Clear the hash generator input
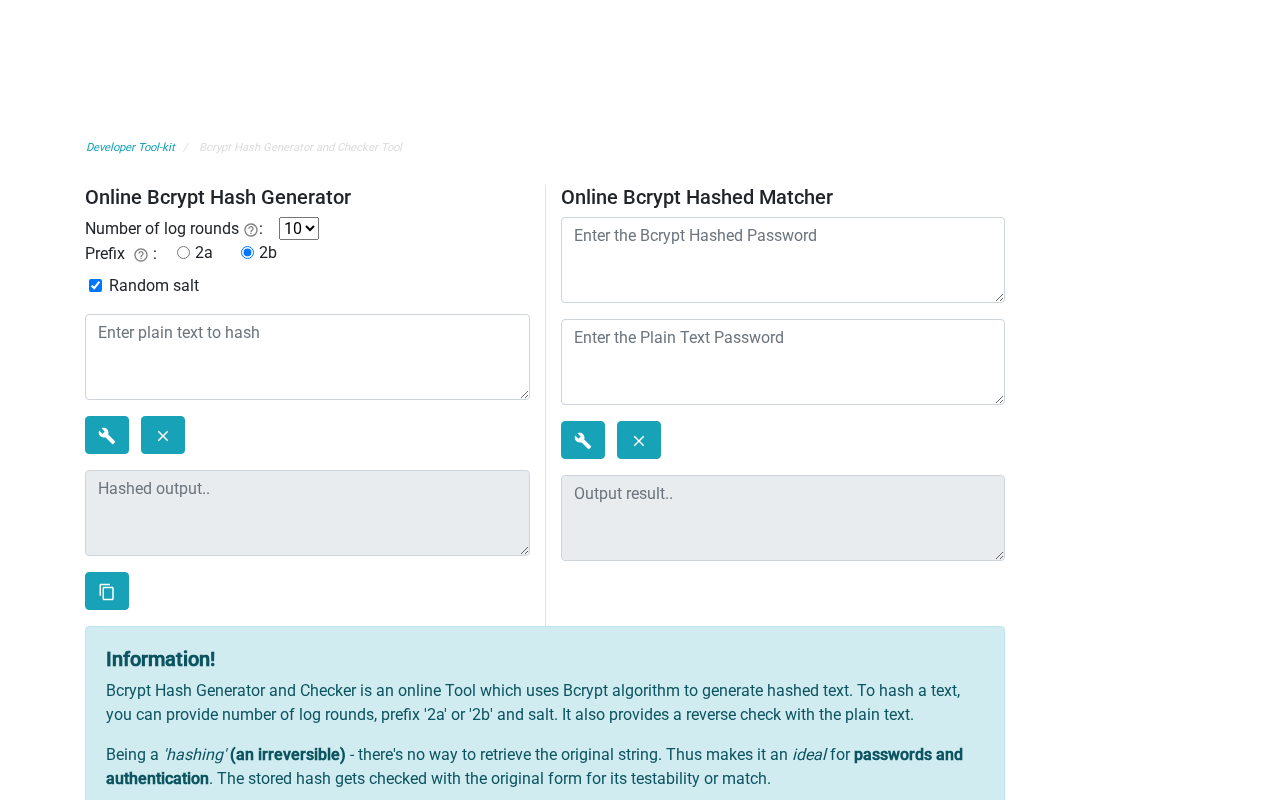Screen dimensions: 1280x800 click(163, 435)
